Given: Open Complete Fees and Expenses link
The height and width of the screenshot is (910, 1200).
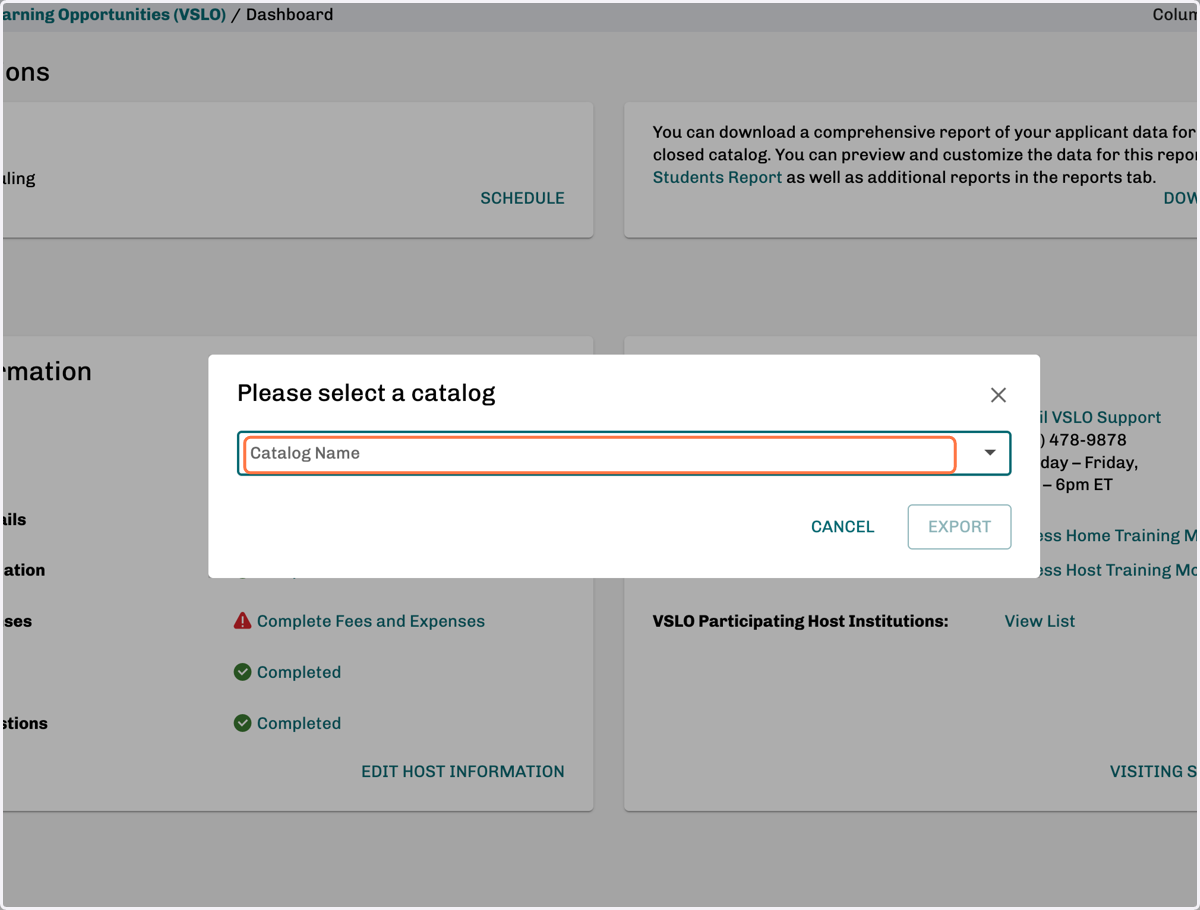Looking at the screenshot, I should point(371,621).
